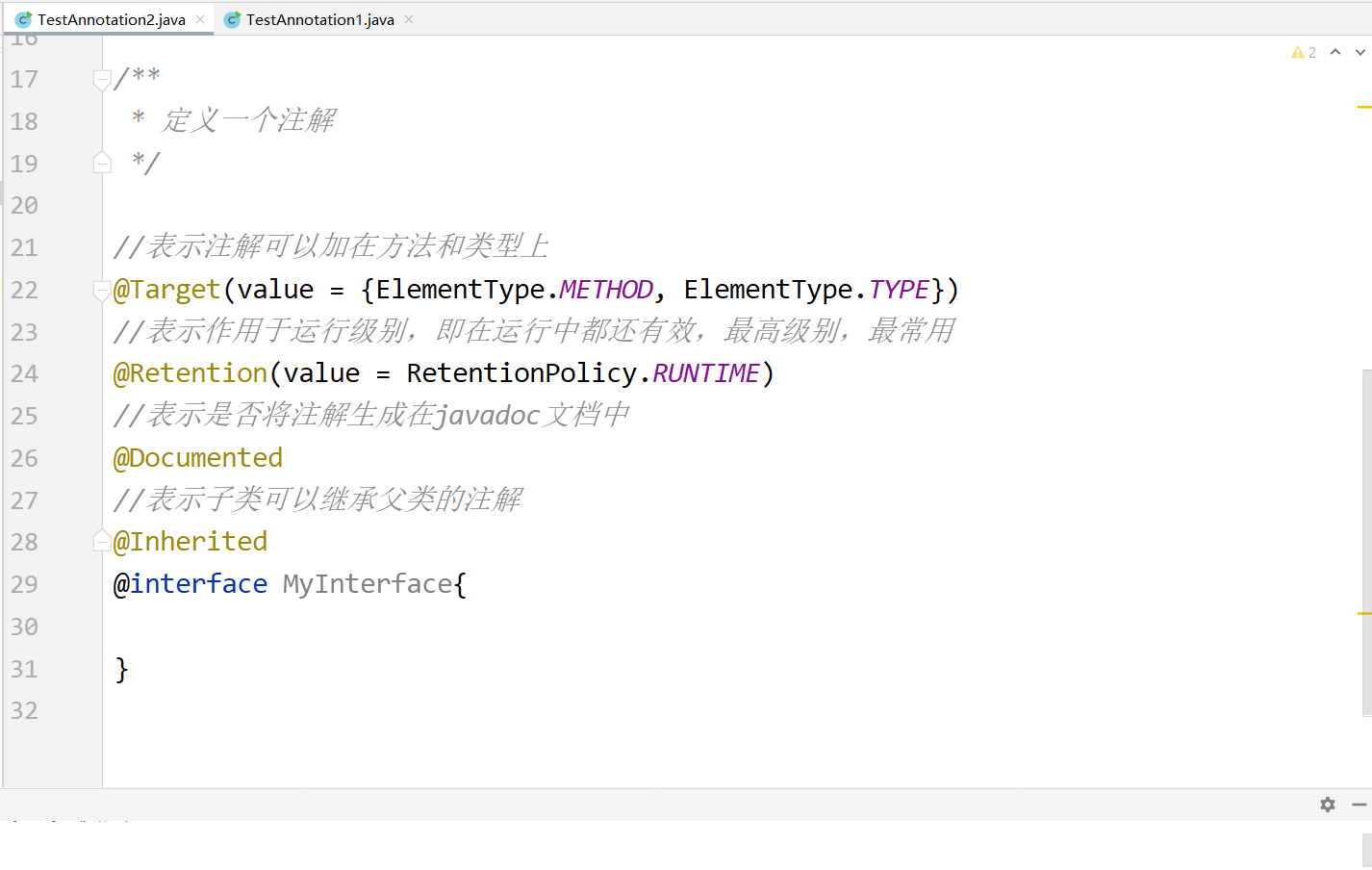1372x870 pixels.
Task: Collapse the fold end marker at line 19
Action: coord(102,162)
